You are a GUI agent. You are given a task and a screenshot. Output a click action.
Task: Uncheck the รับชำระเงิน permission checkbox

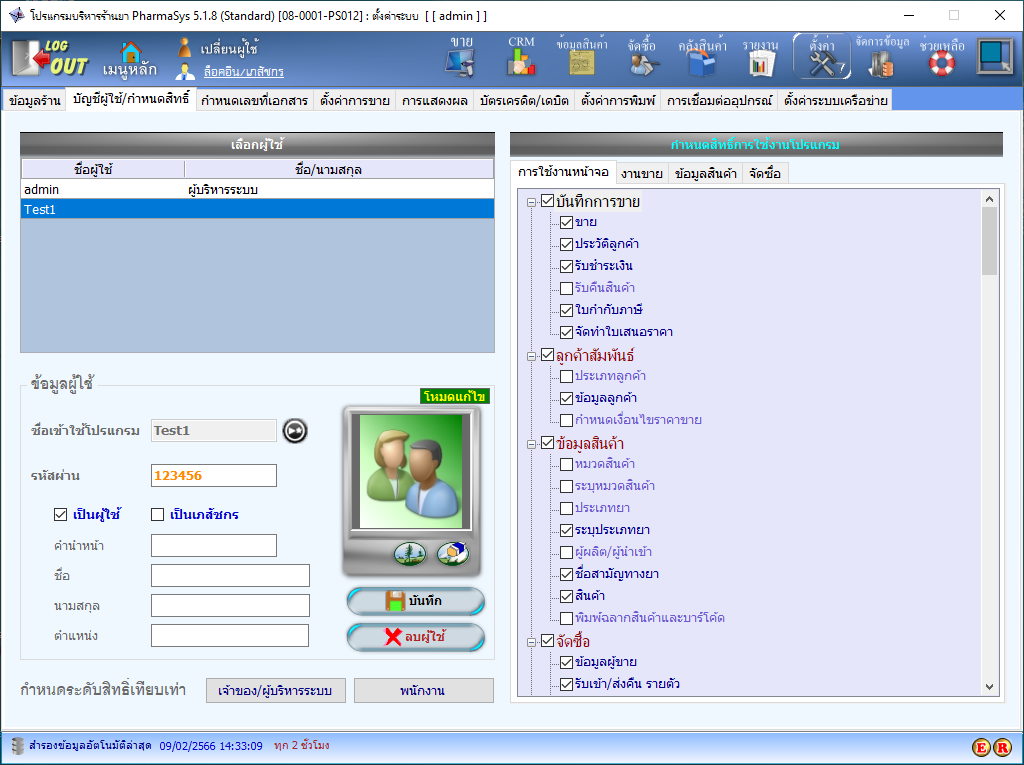567,267
